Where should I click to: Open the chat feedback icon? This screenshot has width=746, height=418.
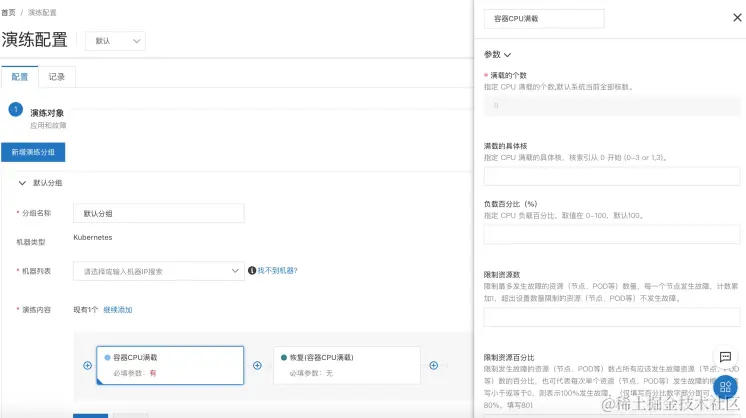coord(725,357)
